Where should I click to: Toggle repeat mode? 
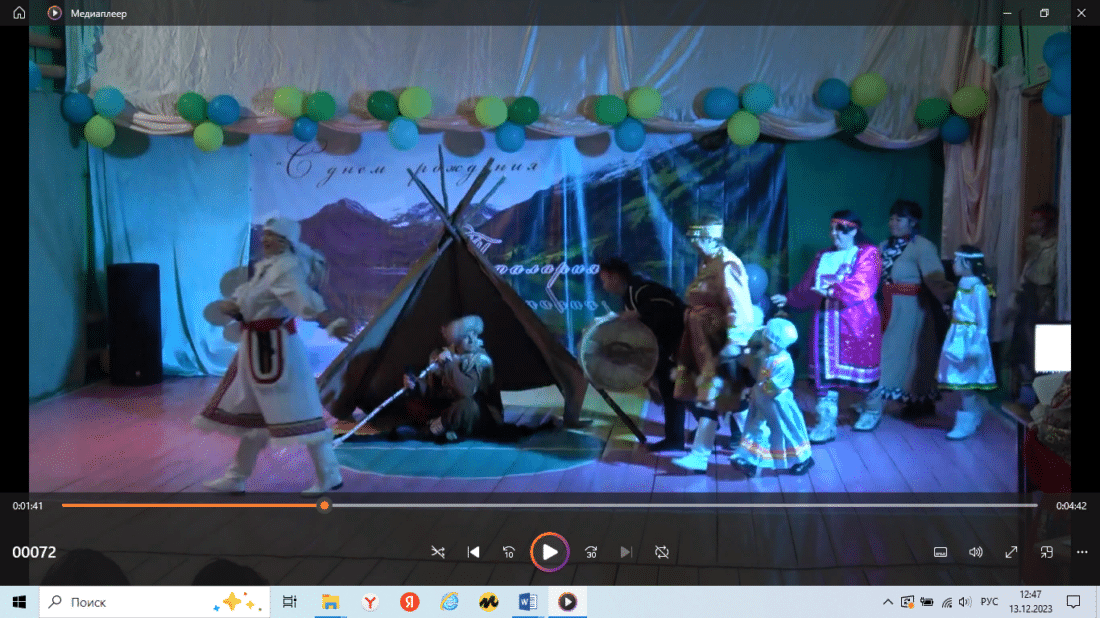661,552
